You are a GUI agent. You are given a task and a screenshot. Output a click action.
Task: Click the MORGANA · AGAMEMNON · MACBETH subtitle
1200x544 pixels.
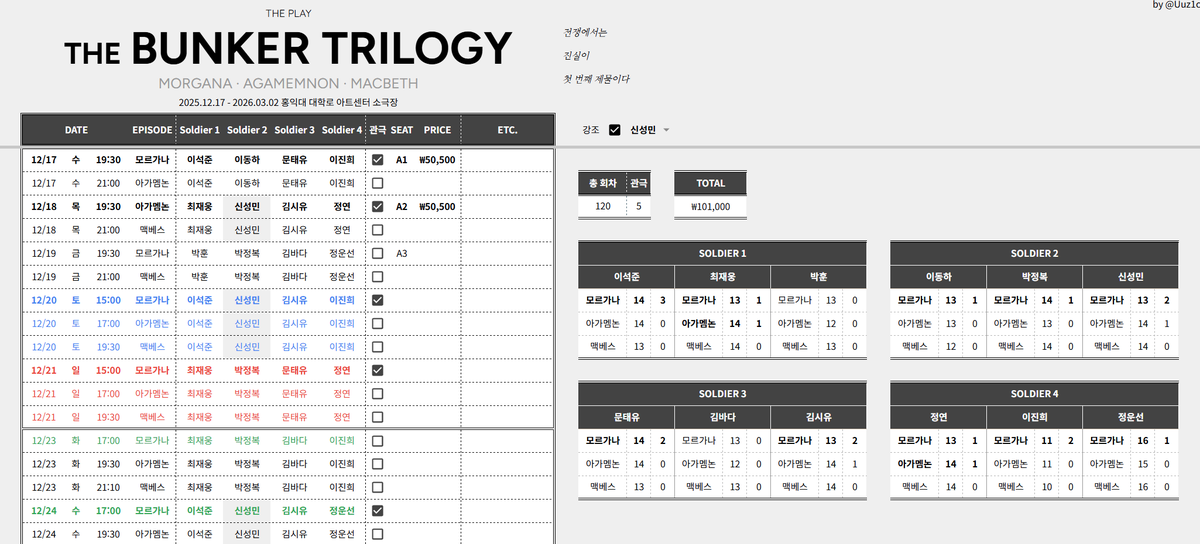point(288,84)
